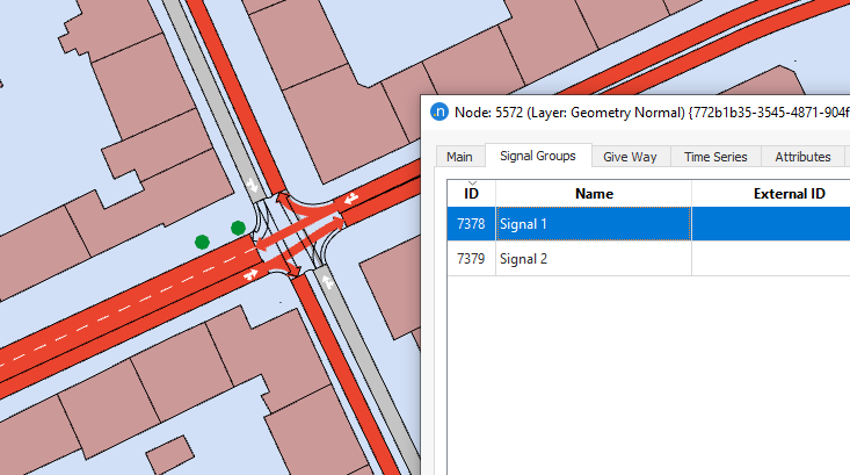Open the Main tab
Screen dimensions: 850x476
click(460, 157)
